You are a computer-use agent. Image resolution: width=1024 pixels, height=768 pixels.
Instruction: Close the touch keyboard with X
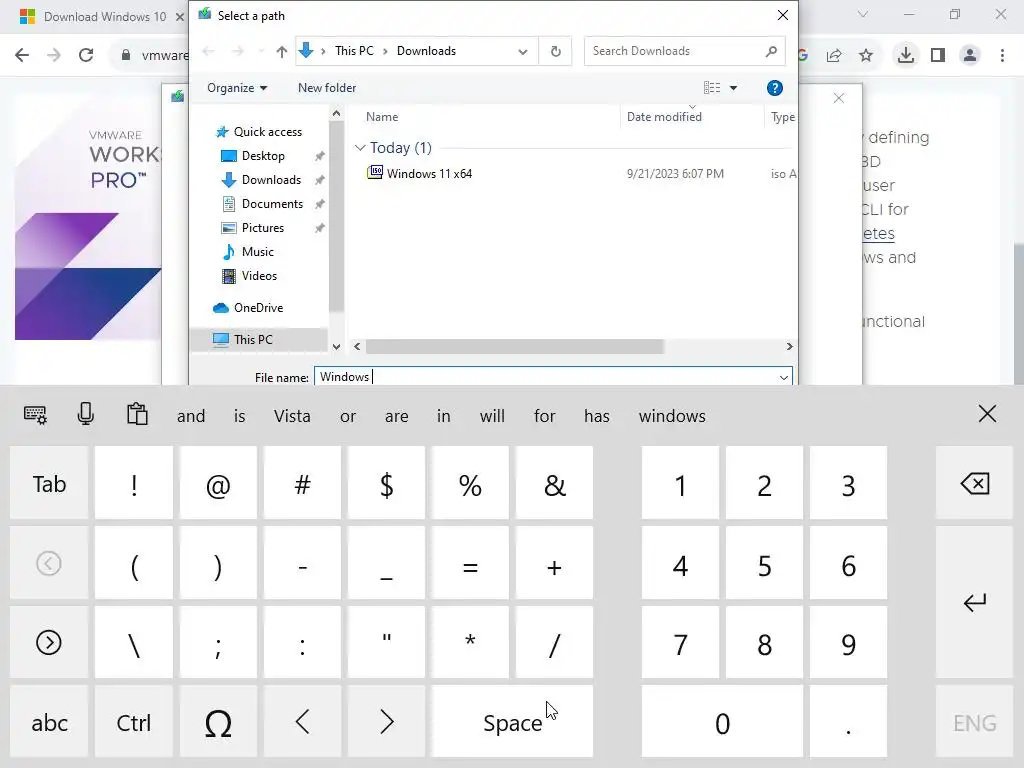987,413
